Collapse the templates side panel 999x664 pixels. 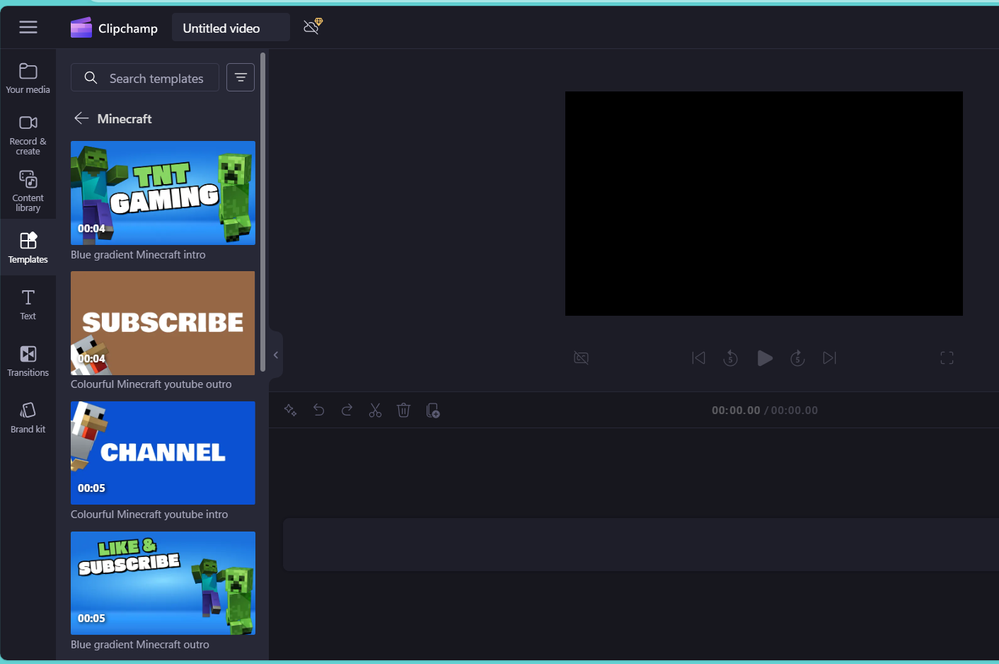tap(276, 355)
